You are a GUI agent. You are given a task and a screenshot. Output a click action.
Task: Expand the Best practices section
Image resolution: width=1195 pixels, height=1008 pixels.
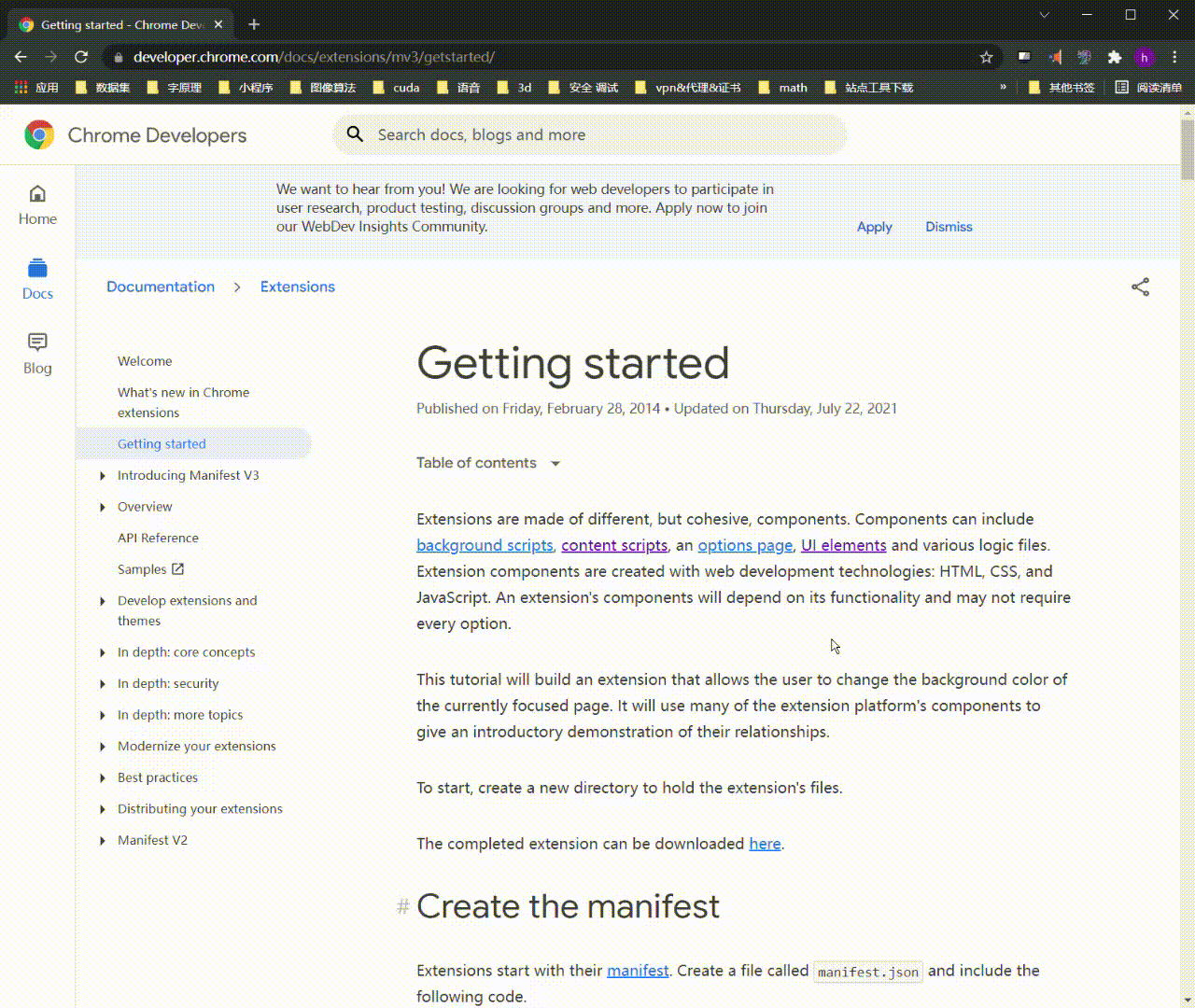tap(103, 777)
